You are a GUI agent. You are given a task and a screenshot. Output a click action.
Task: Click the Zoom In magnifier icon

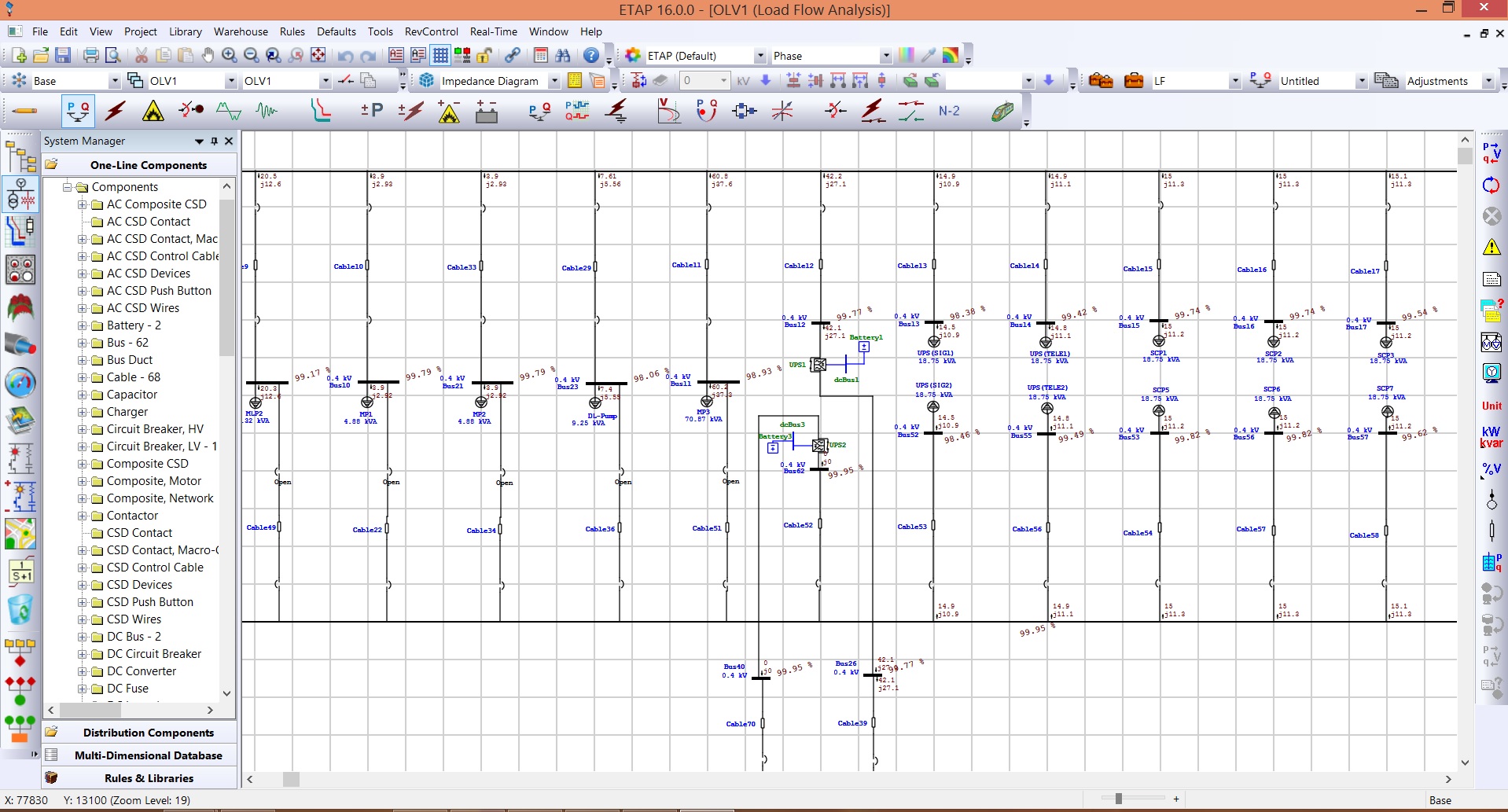pyautogui.click(x=230, y=55)
